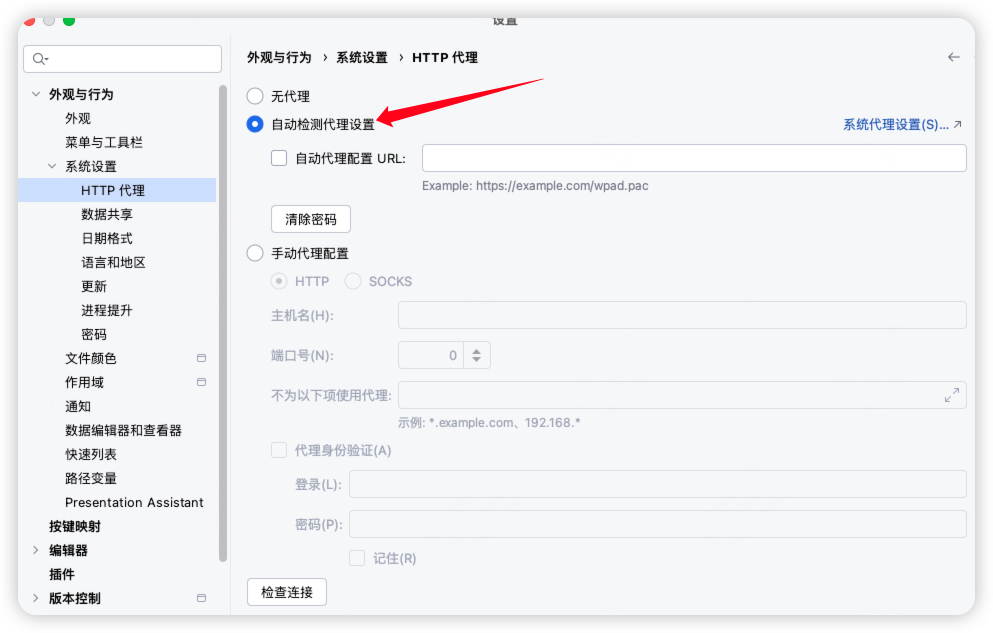Open the 菜单与工具栏 settings page

104,142
